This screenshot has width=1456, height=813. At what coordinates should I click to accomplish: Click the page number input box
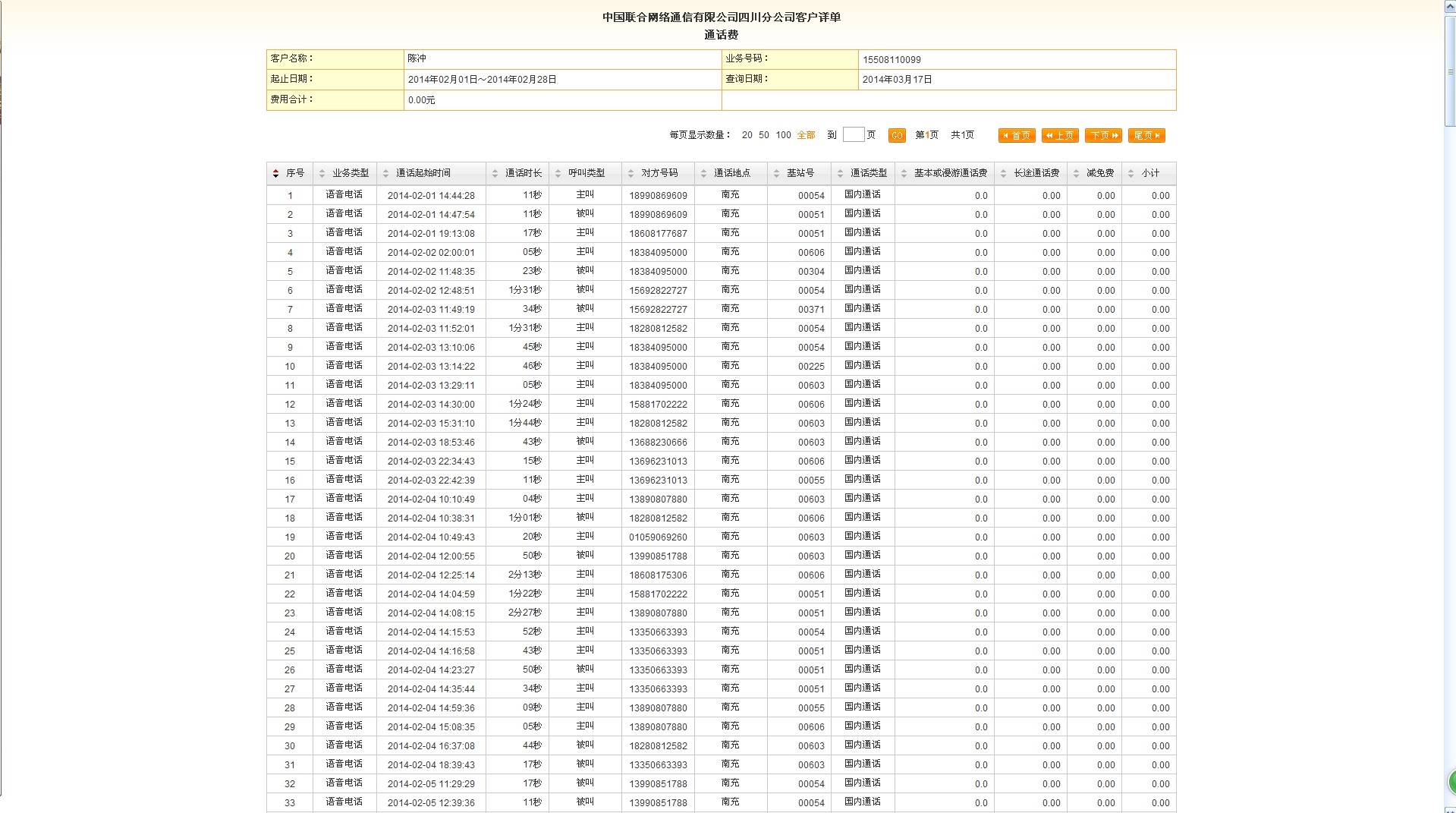[853, 134]
